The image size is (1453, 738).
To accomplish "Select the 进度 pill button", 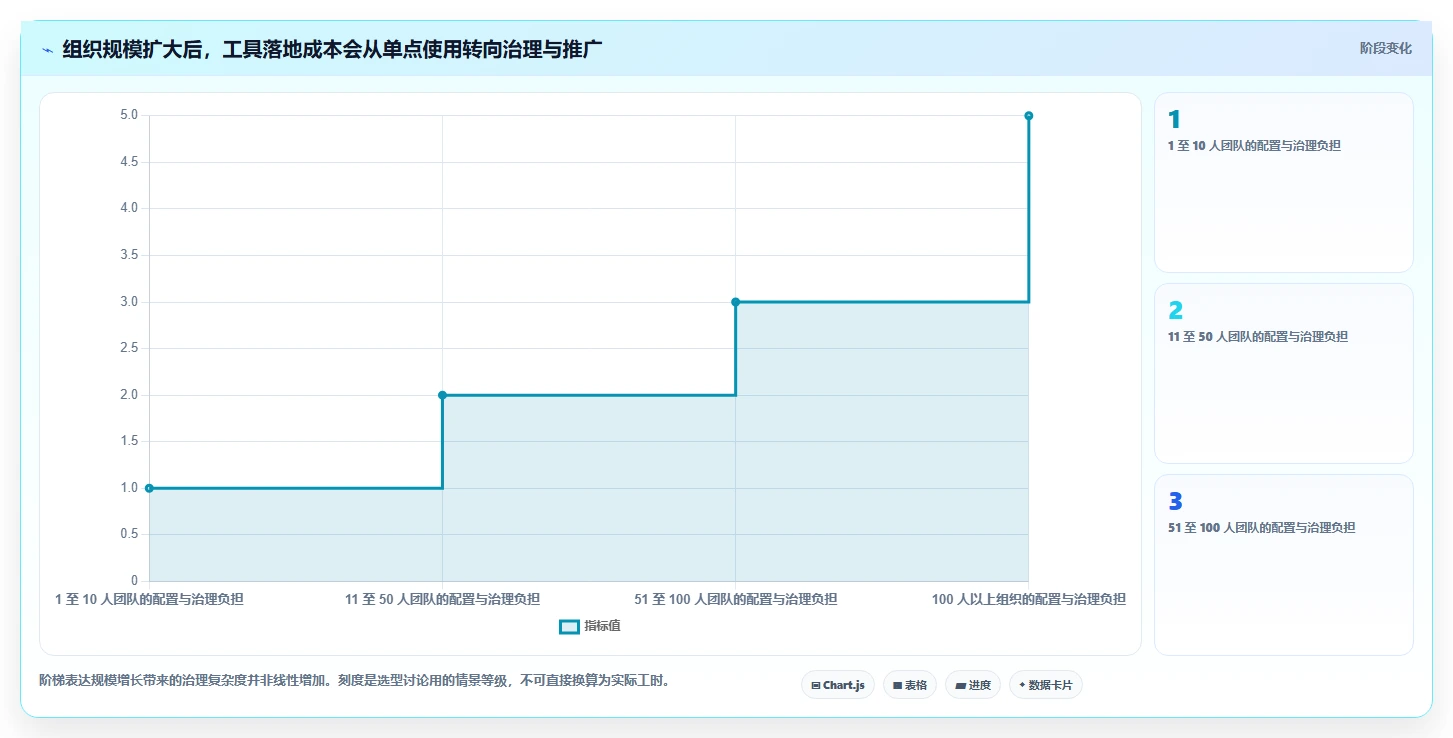I will pos(972,685).
